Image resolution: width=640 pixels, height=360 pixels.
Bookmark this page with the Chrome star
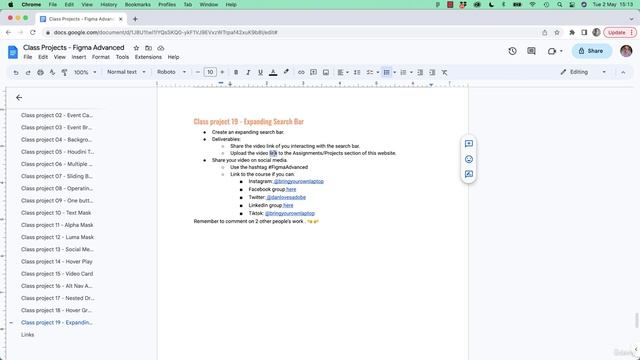(557, 32)
